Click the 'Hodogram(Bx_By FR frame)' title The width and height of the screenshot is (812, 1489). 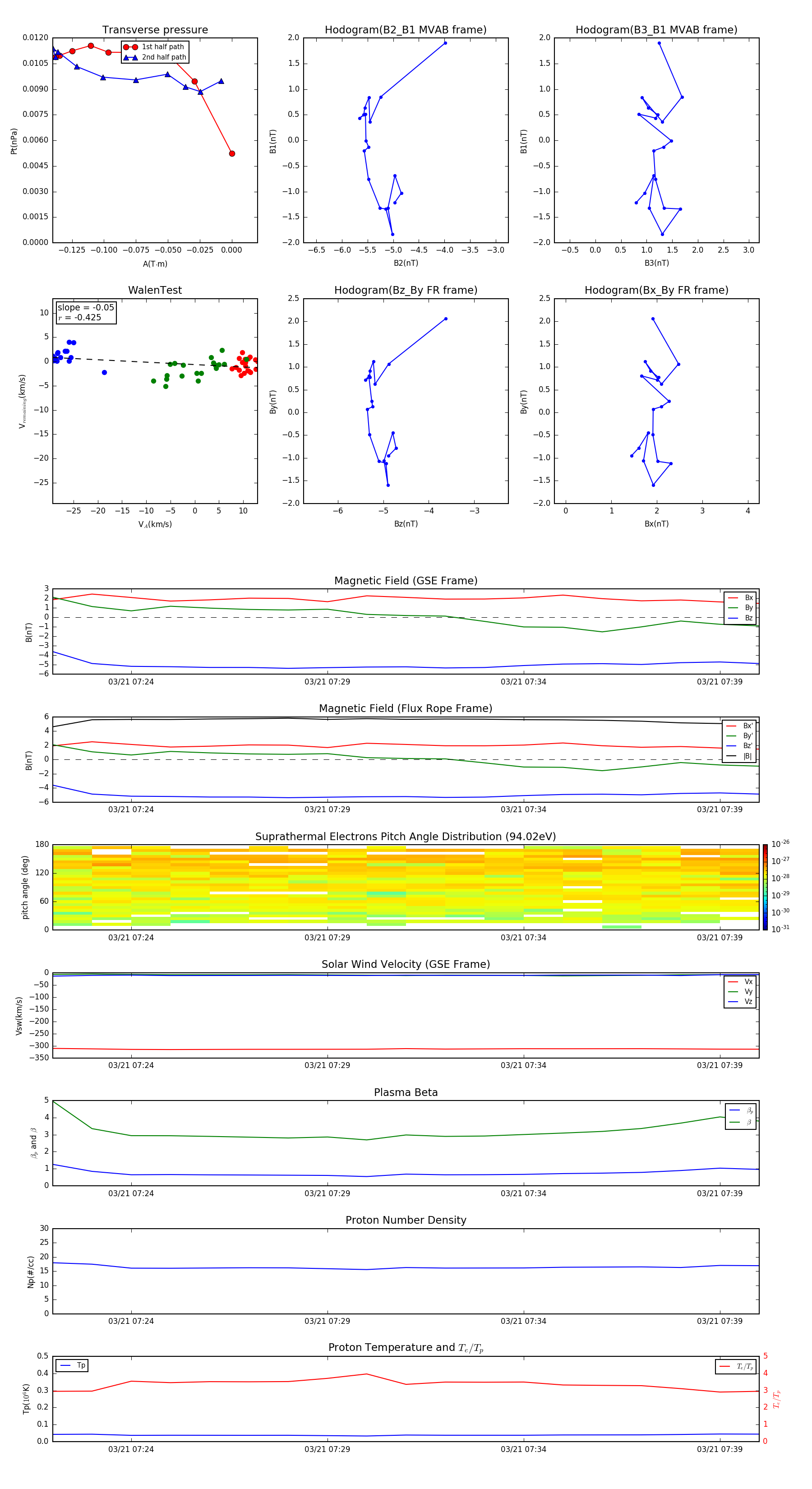pyautogui.click(x=656, y=290)
